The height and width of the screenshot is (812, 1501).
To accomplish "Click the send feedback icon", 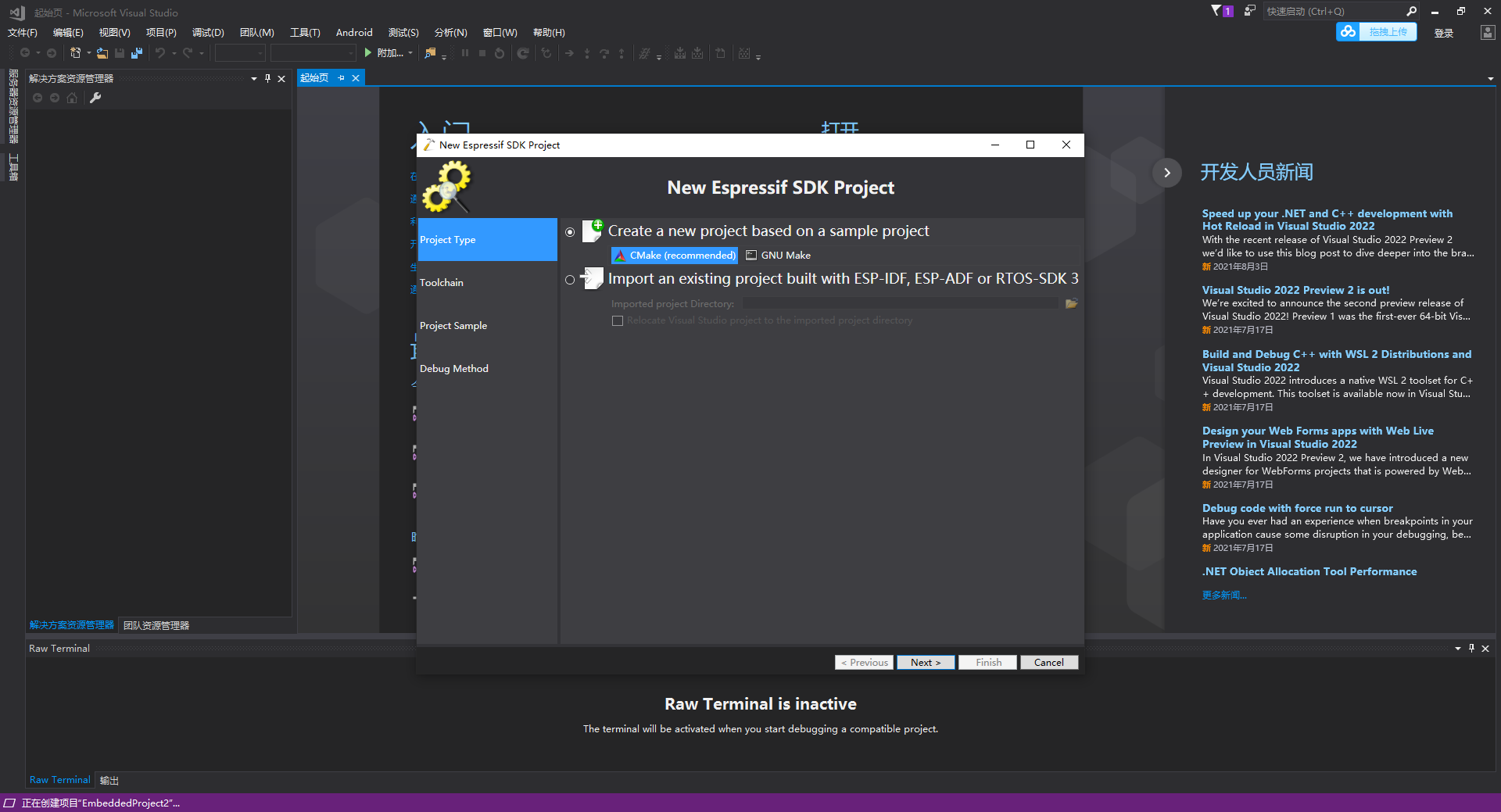I will tap(1250, 11).
